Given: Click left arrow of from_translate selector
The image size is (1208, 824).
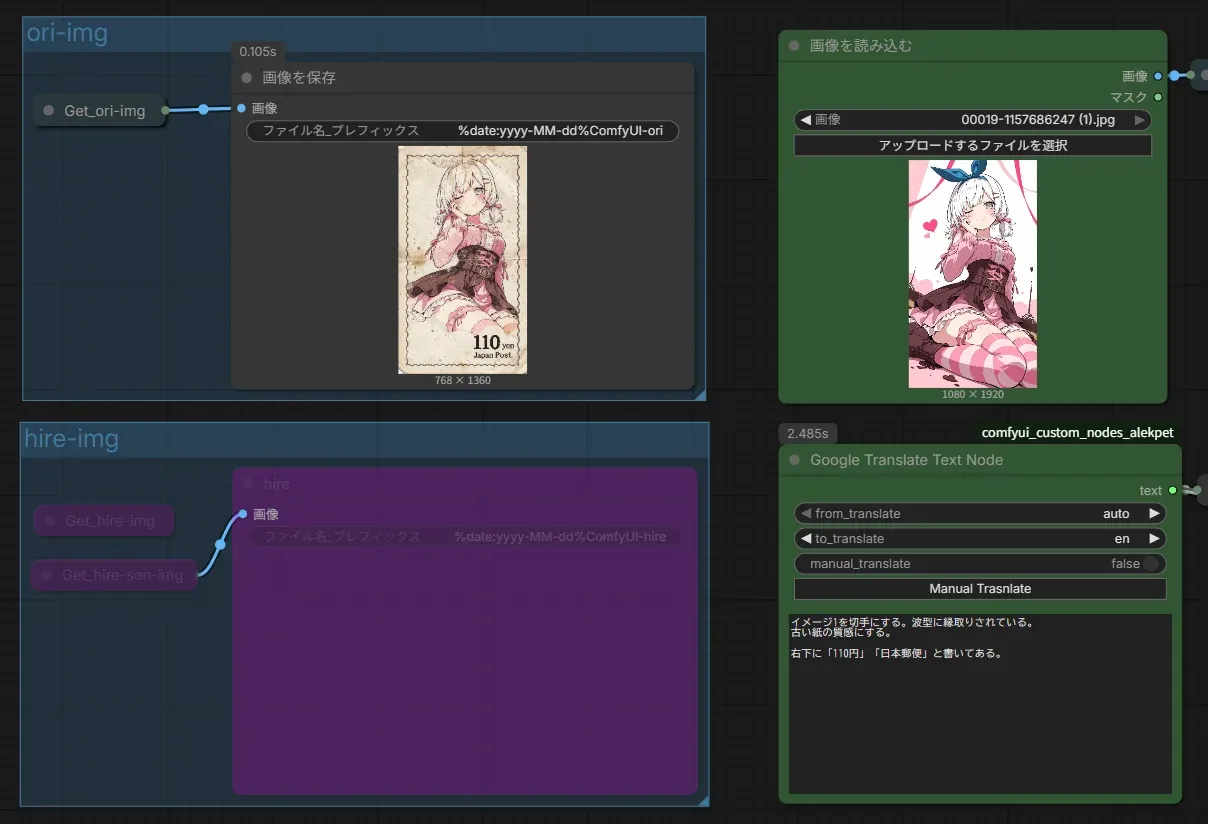Looking at the screenshot, I should 806,514.
